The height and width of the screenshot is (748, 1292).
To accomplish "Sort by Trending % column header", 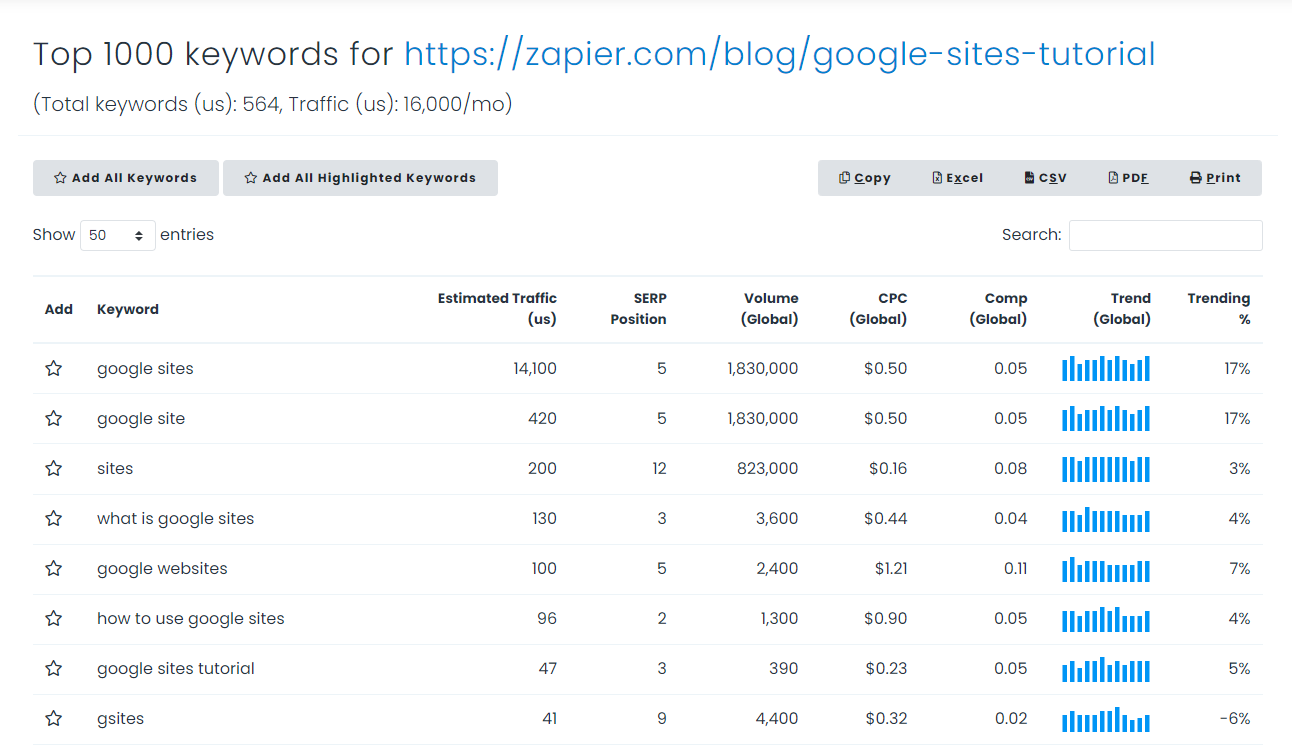I will point(1219,309).
